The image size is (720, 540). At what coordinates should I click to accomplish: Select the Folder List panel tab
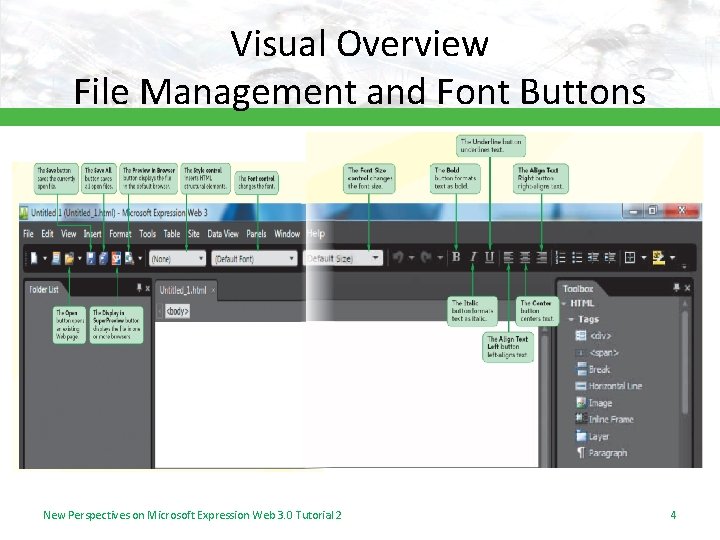(x=44, y=289)
